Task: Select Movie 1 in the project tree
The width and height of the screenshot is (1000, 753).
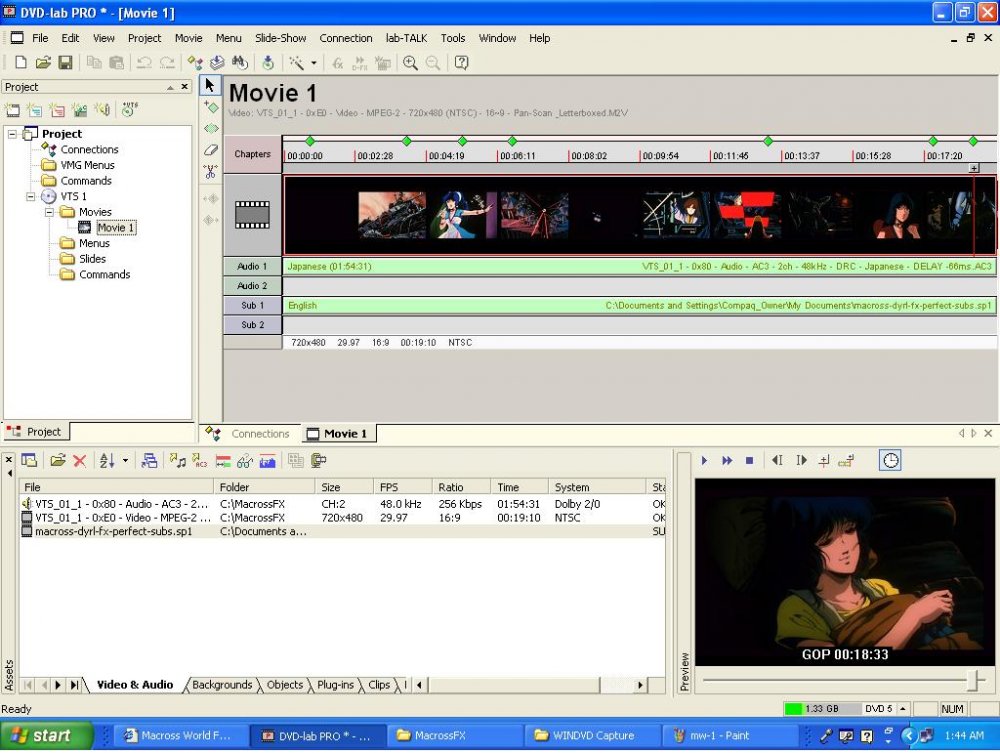Action: tap(115, 228)
